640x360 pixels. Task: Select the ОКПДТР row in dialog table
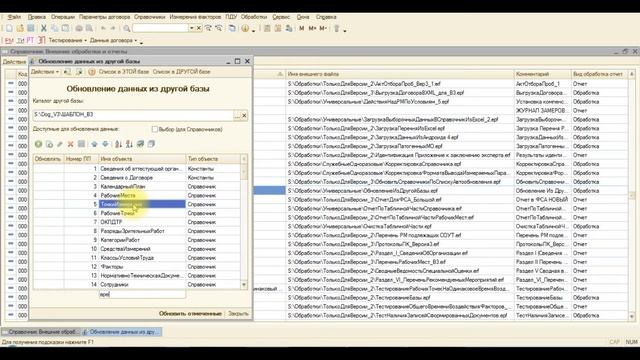pos(137,222)
